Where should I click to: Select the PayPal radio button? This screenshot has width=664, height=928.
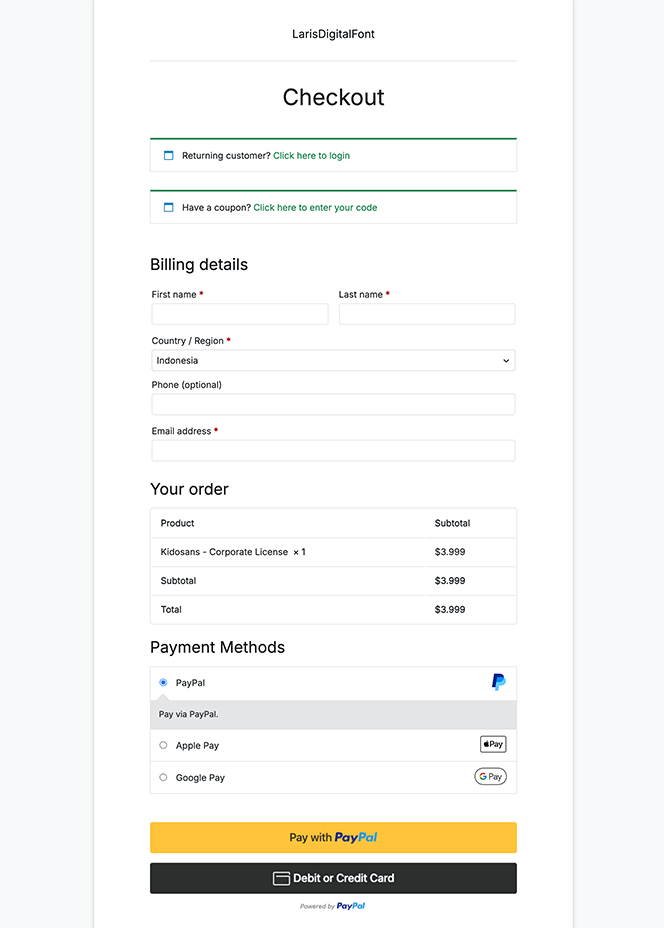point(163,682)
